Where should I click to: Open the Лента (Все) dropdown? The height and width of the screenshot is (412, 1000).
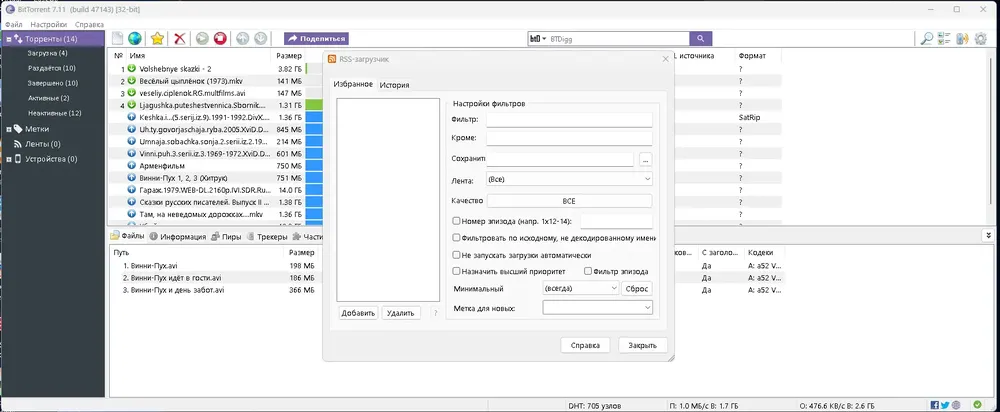(x=569, y=179)
